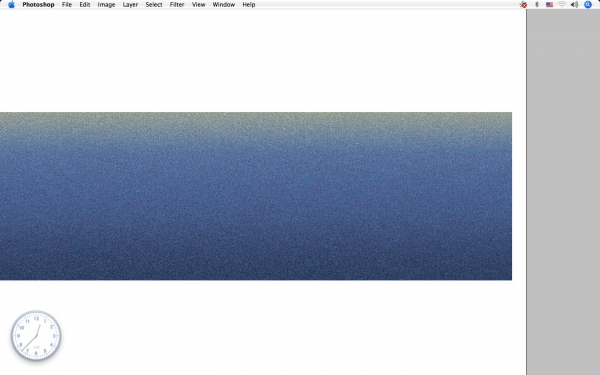Open the Edit menu

click(x=85, y=5)
